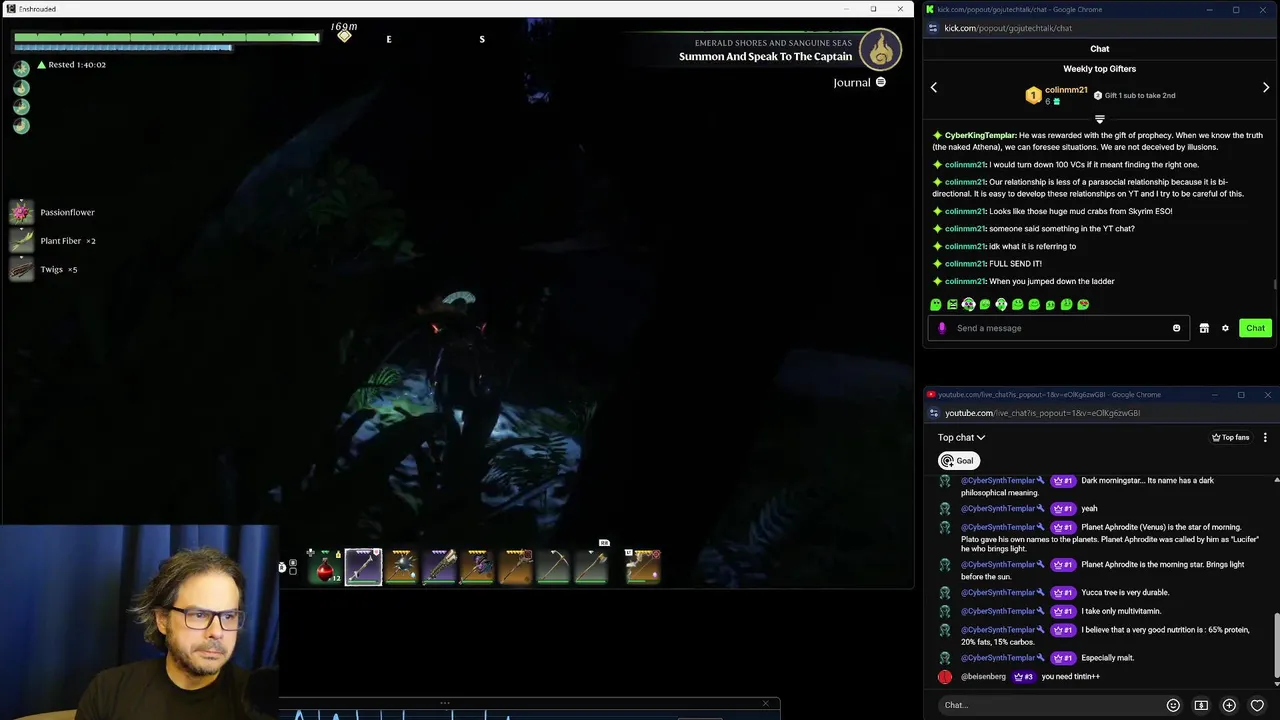Click the YouTube popout address bar URL
Image resolution: width=1280 pixels, height=720 pixels.
(1042, 413)
